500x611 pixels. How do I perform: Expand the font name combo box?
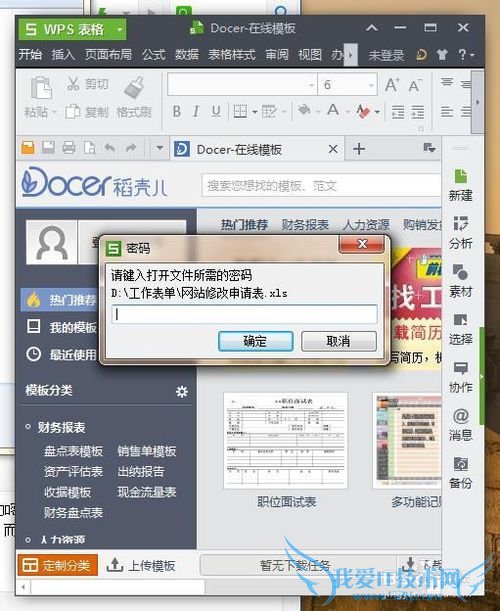click(x=311, y=85)
